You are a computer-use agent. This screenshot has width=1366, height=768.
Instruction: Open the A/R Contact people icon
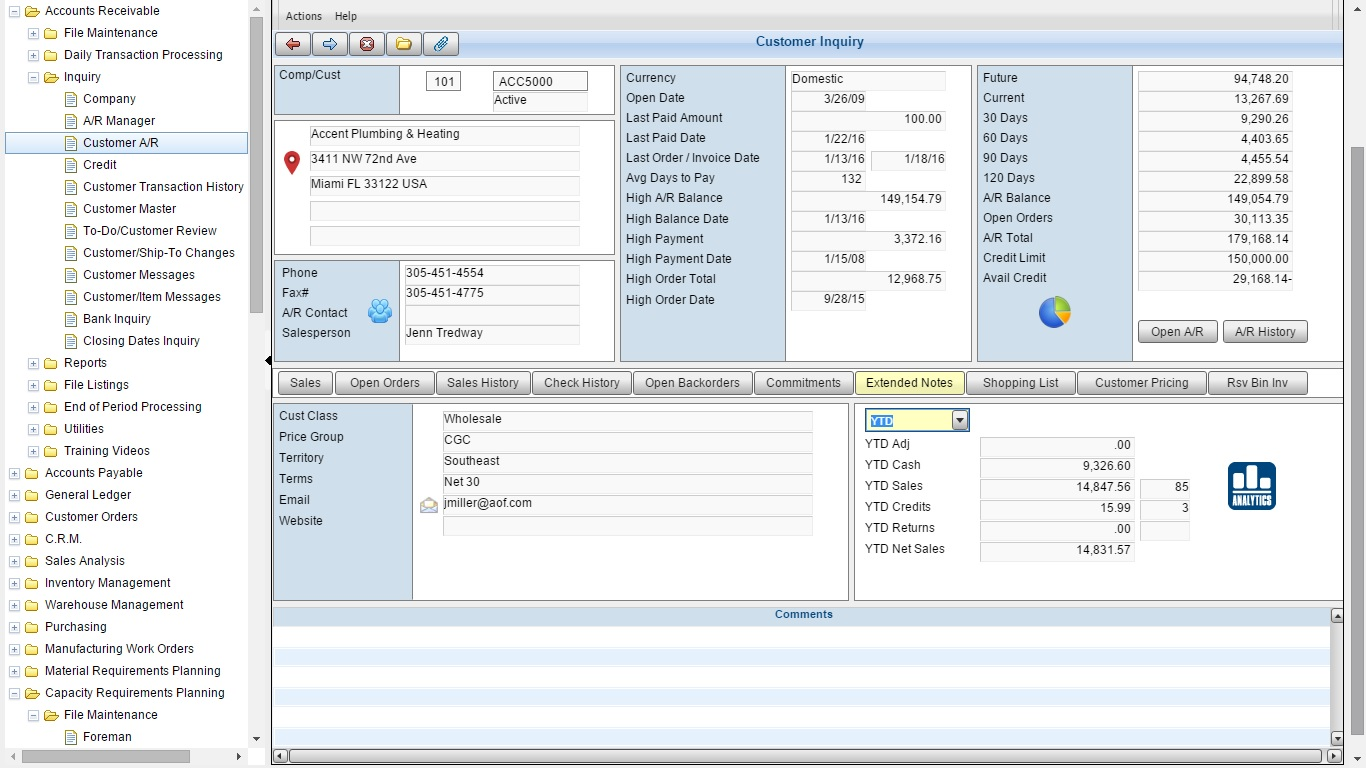tap(380, 311)
